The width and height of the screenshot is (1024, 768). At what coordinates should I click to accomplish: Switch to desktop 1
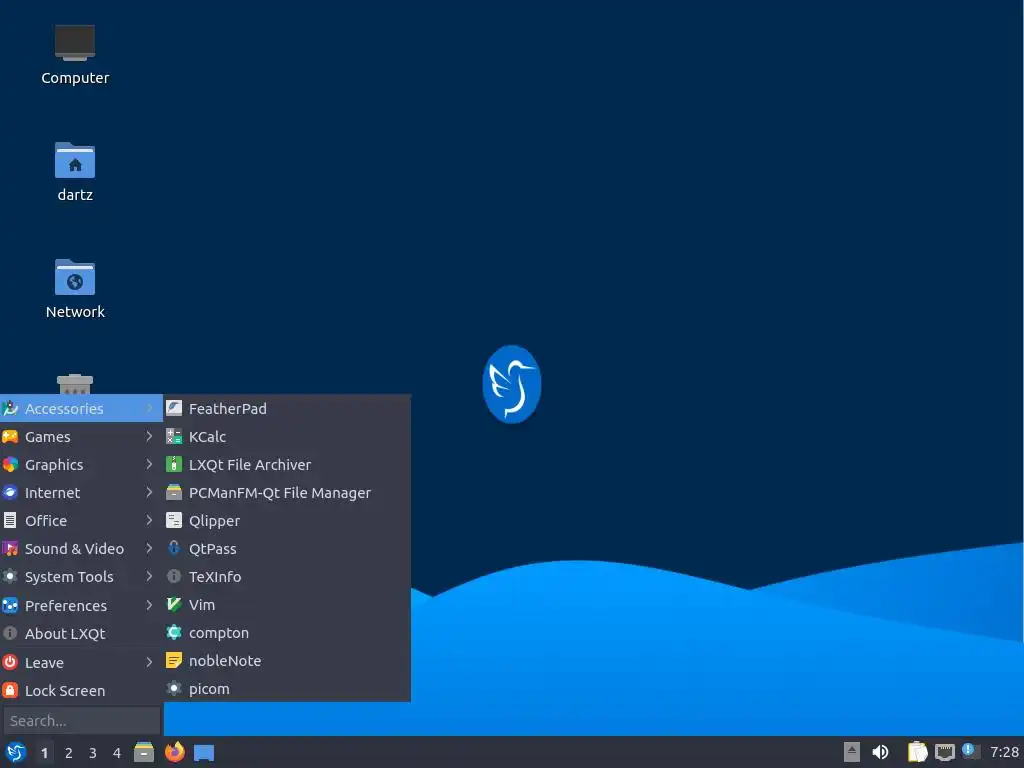click(x=44, y=753)
